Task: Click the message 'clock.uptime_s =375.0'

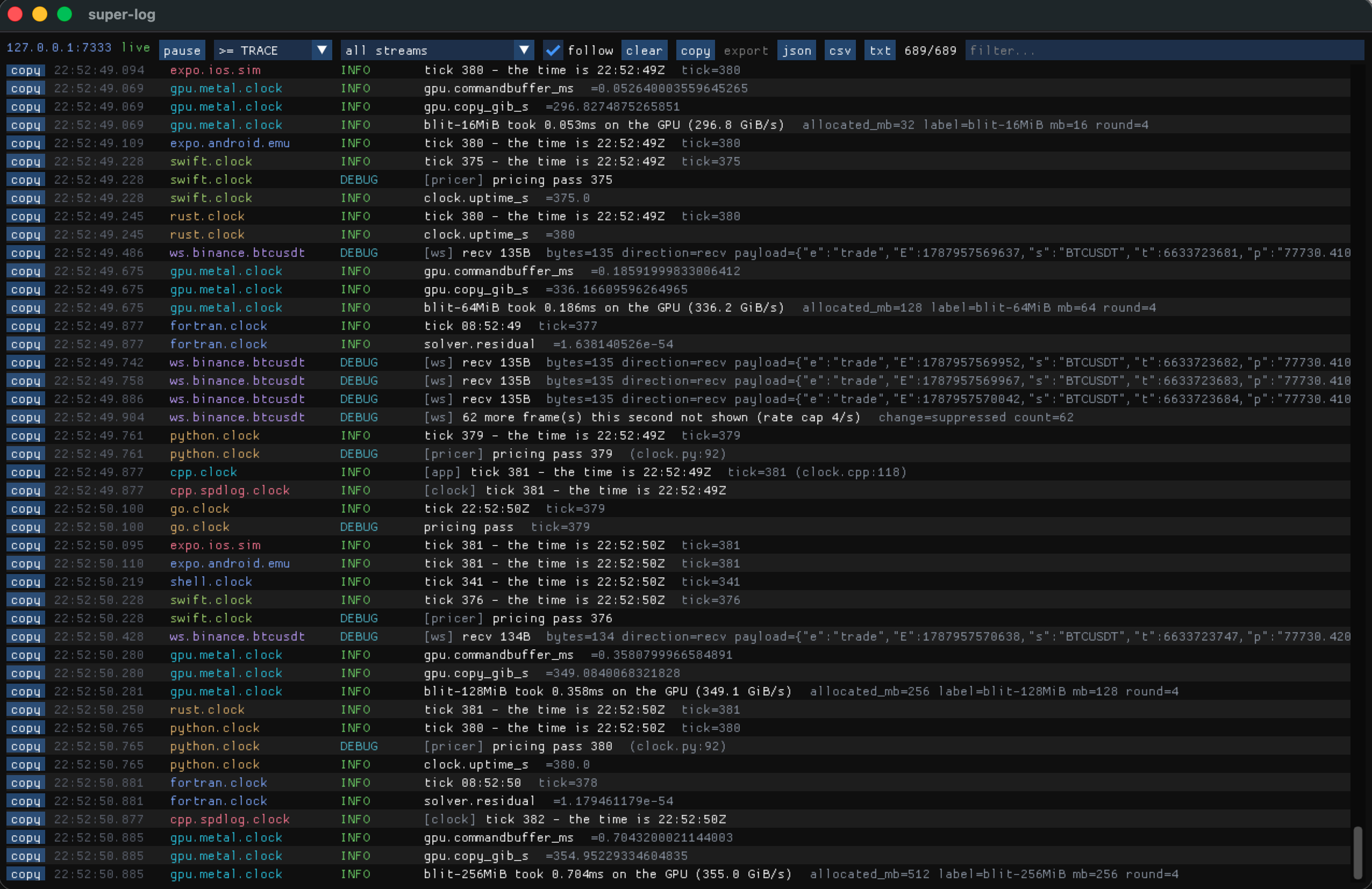Action: tap(507, 198)
